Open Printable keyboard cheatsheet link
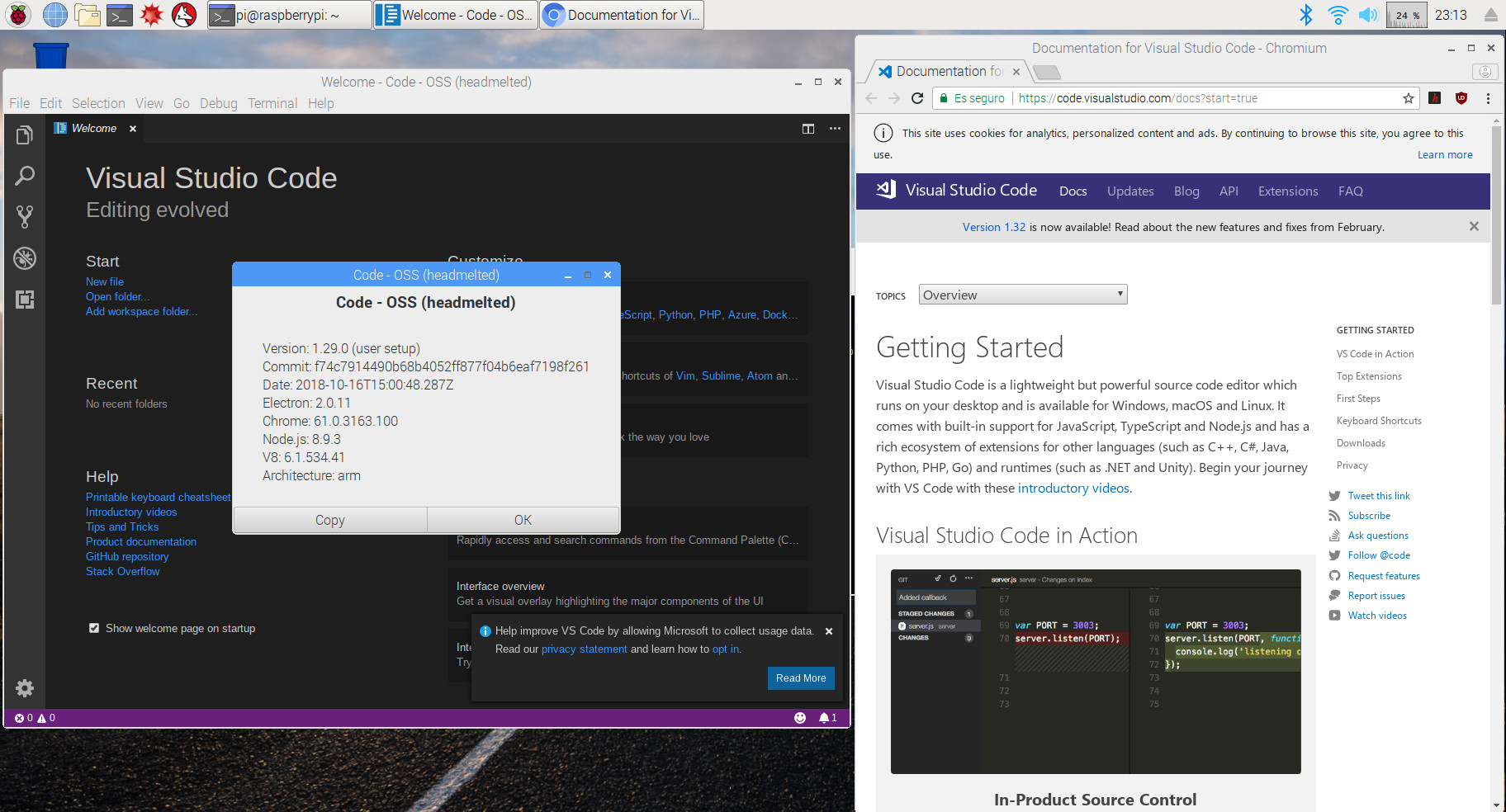 tap(159, 498)
